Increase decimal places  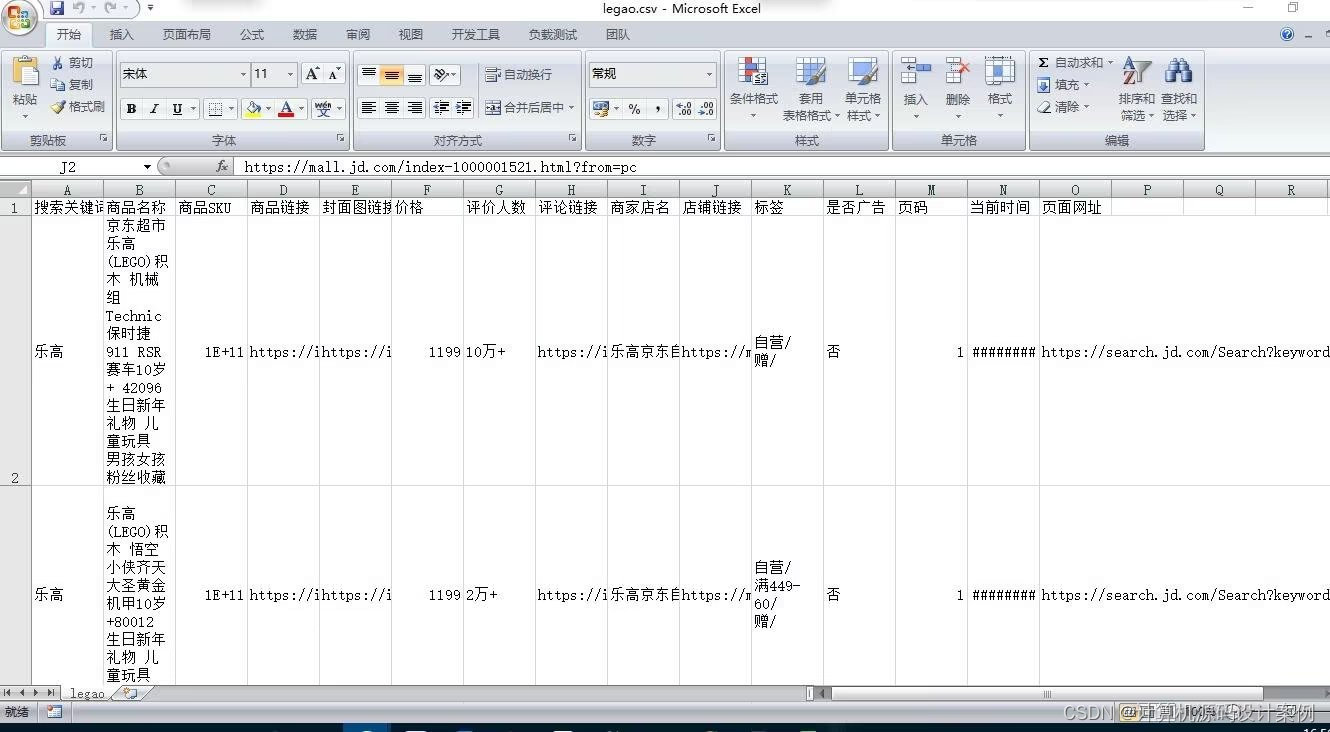point(684,109)
